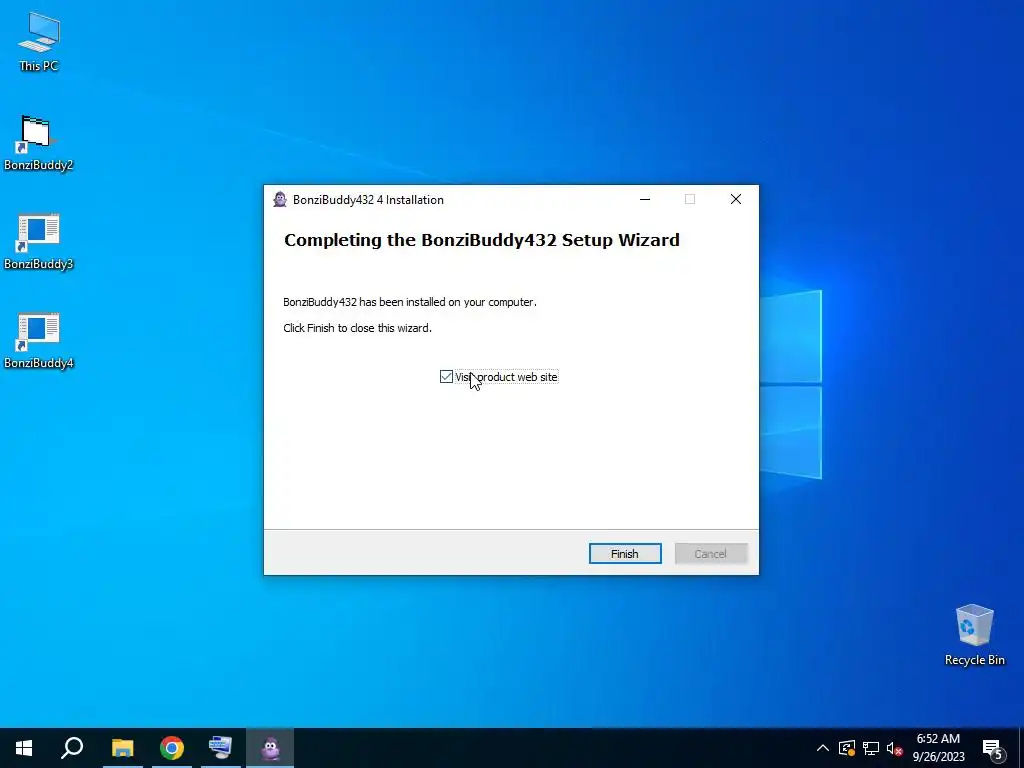Image resolution: width=1024 pixels, height=768 pixels.
Task: Click Finish to close the wizard
Action: [625, 554]
